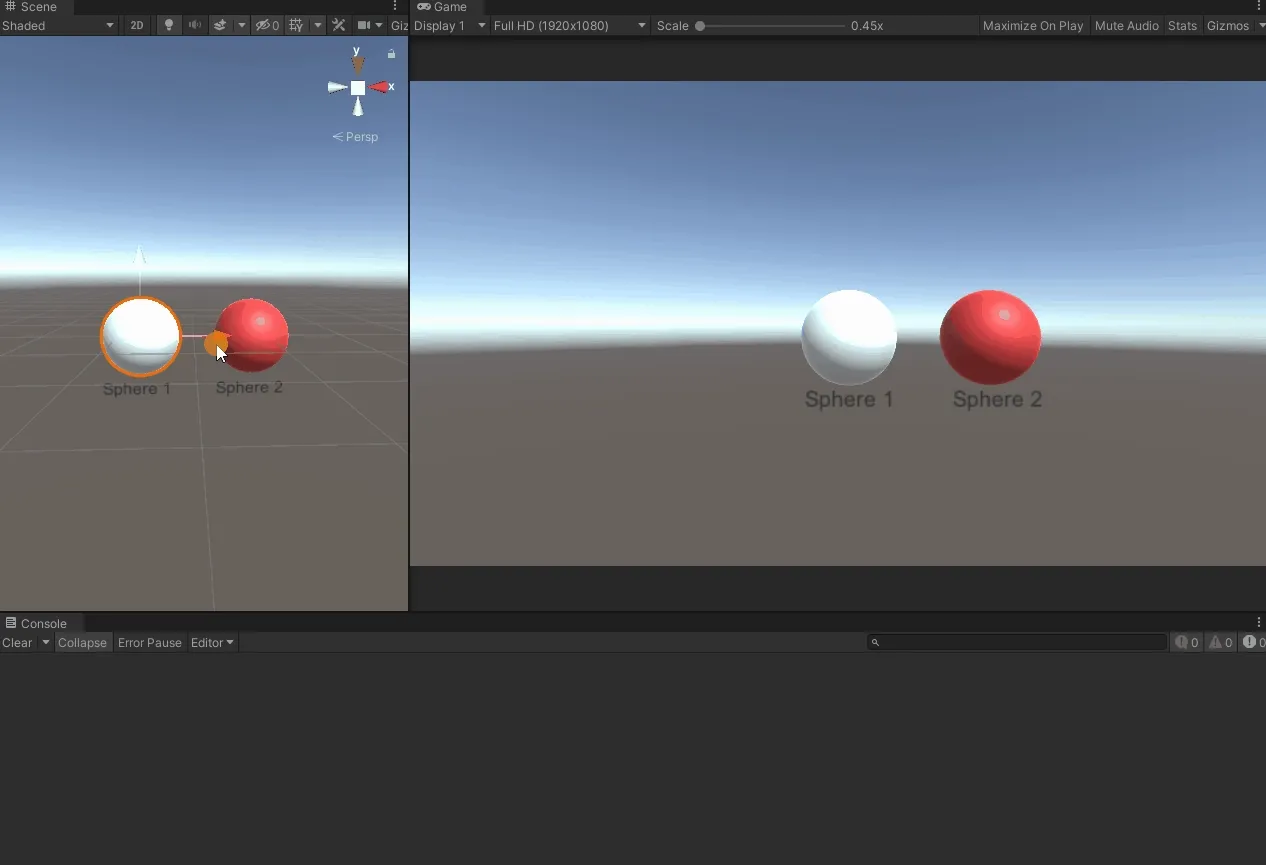Toggle info messages count in Console
This screenshot has height=865, width=1266.
[1187, 643]
